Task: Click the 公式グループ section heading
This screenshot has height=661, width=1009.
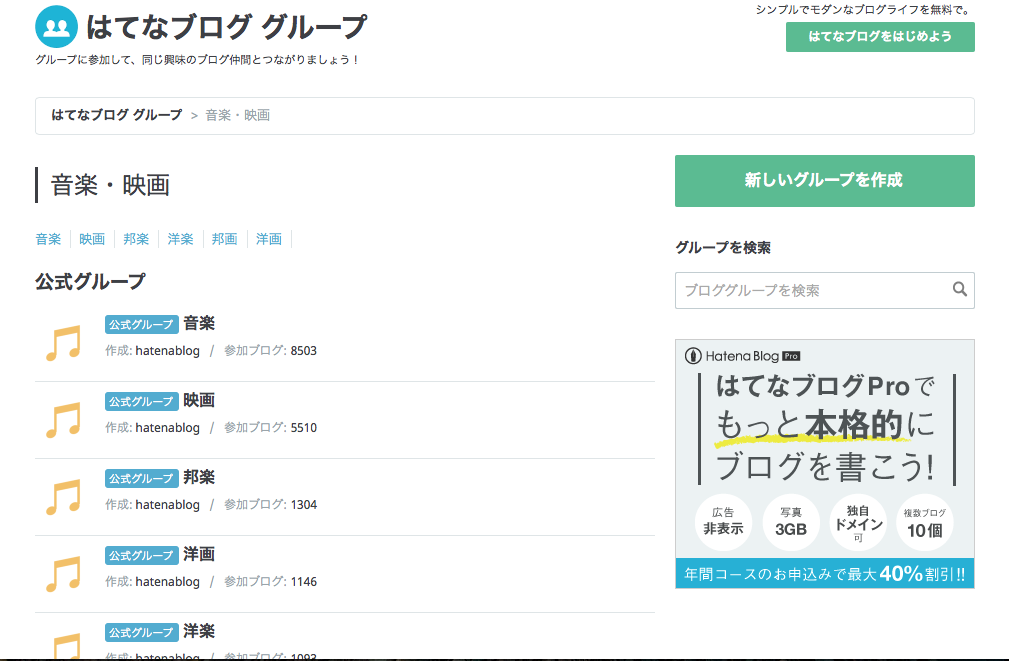Action: pyautogui.click(x=90, y=281)
